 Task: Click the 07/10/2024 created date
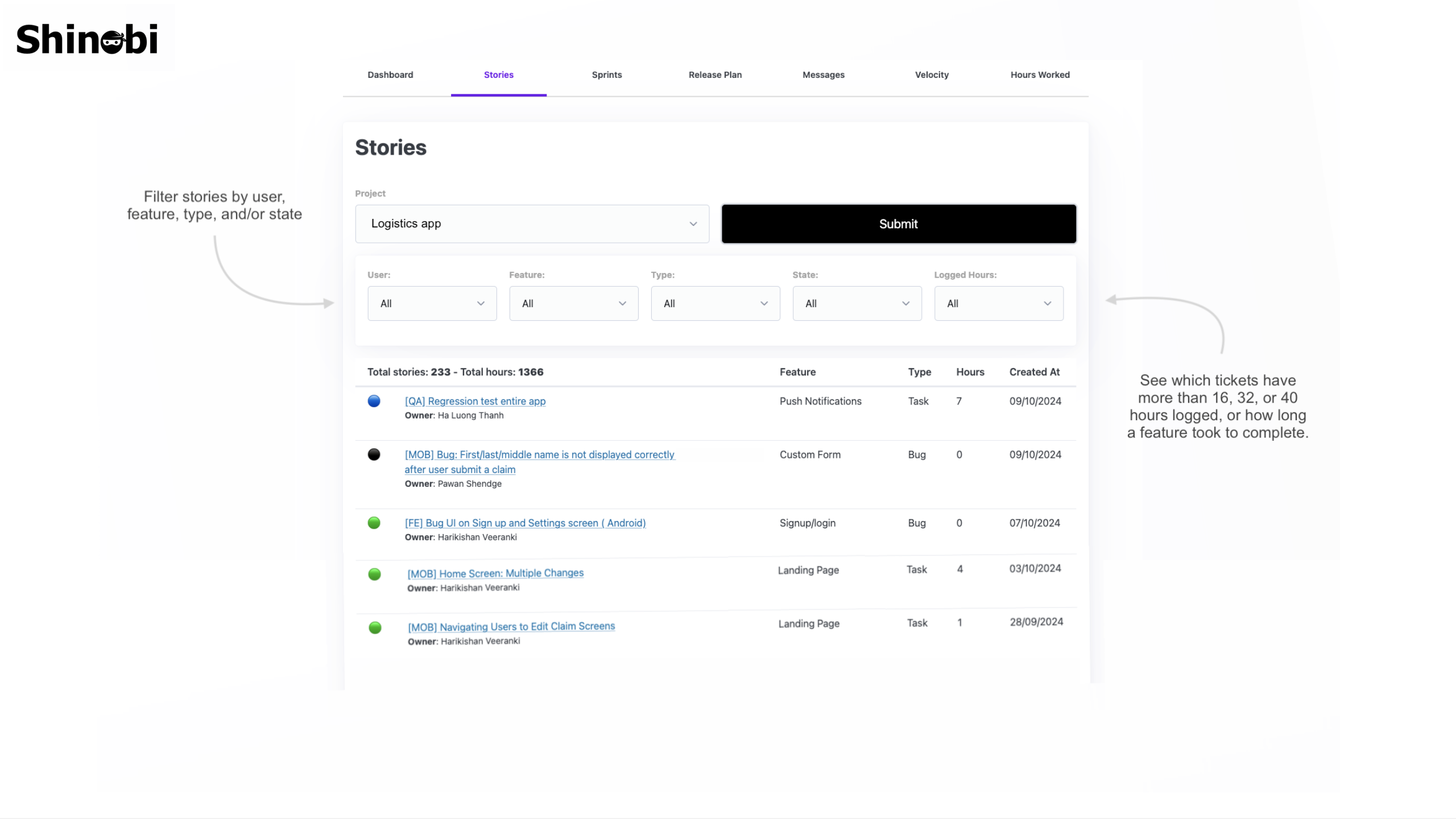(x=1035, y=523)
